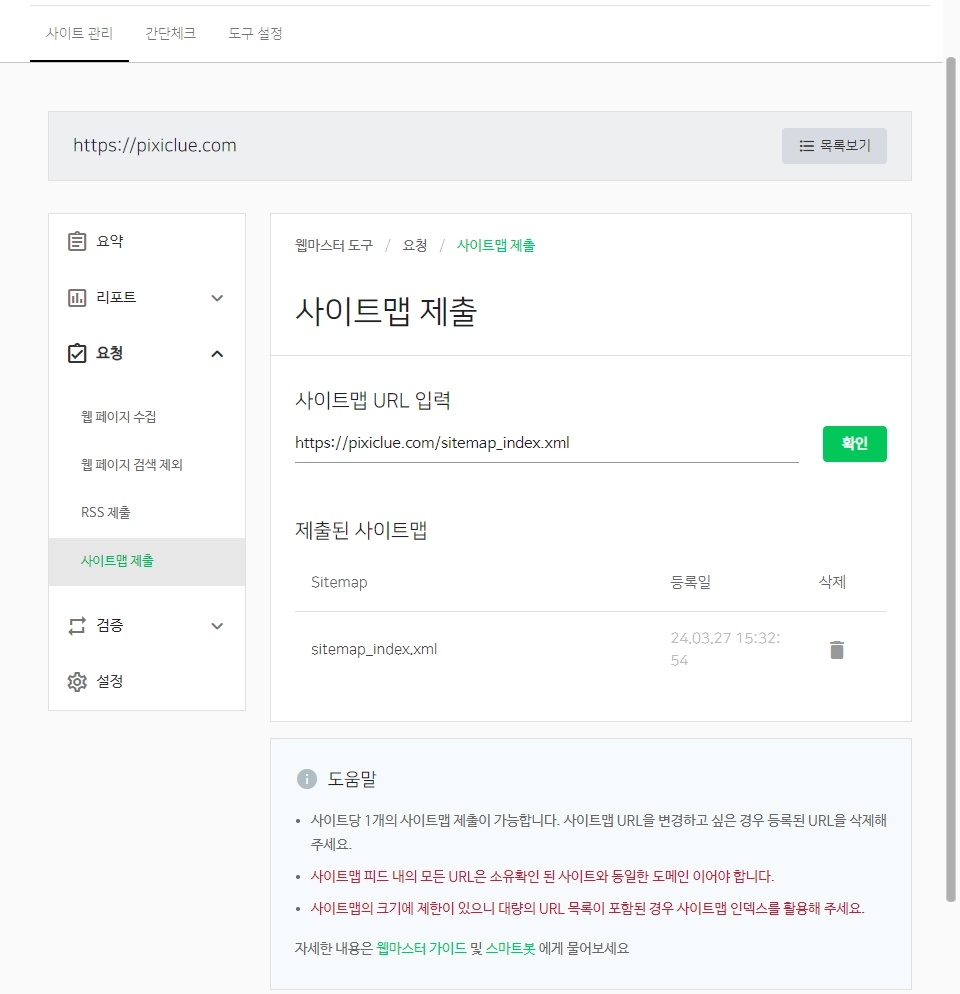960x994 pixels.
Task: Click the Sitemap column header
Action: [339, 582]
